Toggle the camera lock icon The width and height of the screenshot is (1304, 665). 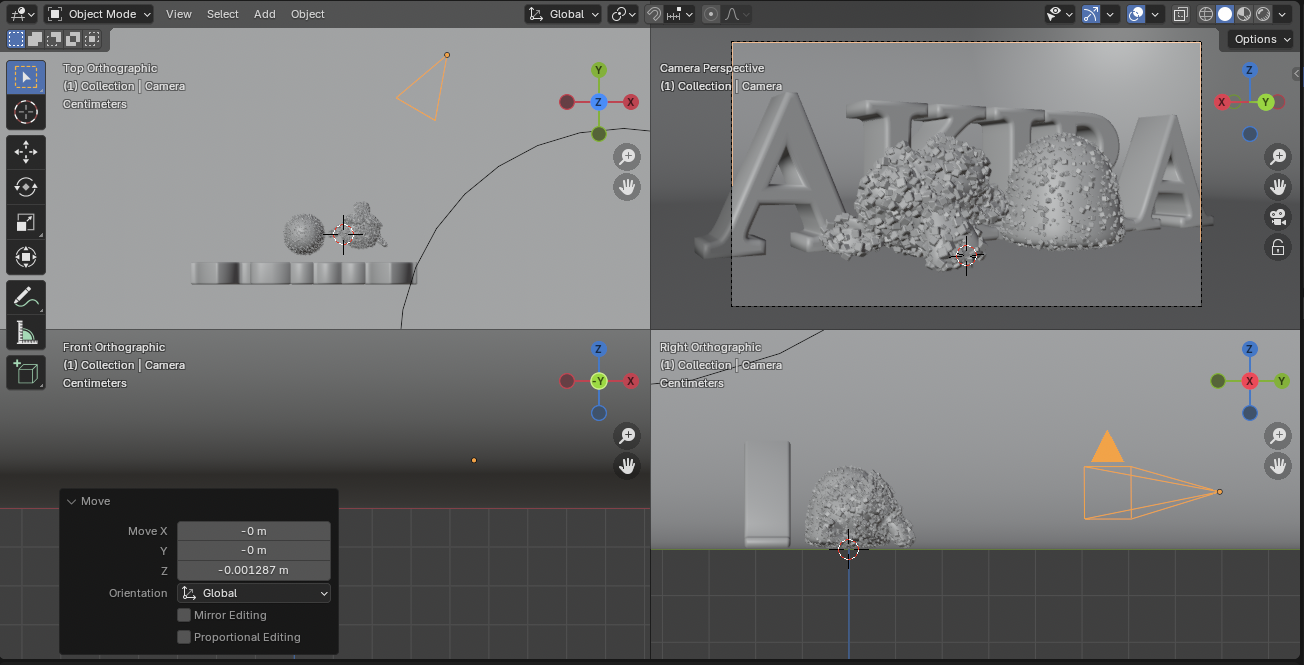pyautogui.click(x=1277, y=248)
